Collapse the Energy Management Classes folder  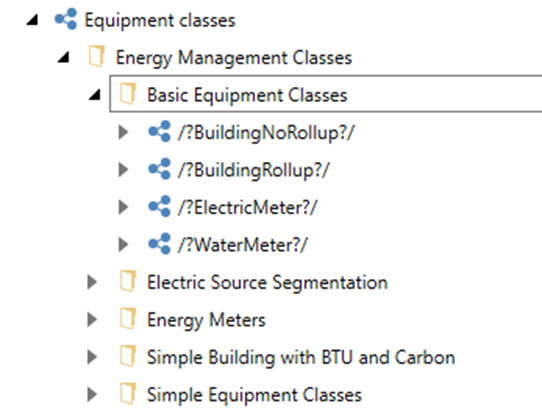tap(64, 57)
